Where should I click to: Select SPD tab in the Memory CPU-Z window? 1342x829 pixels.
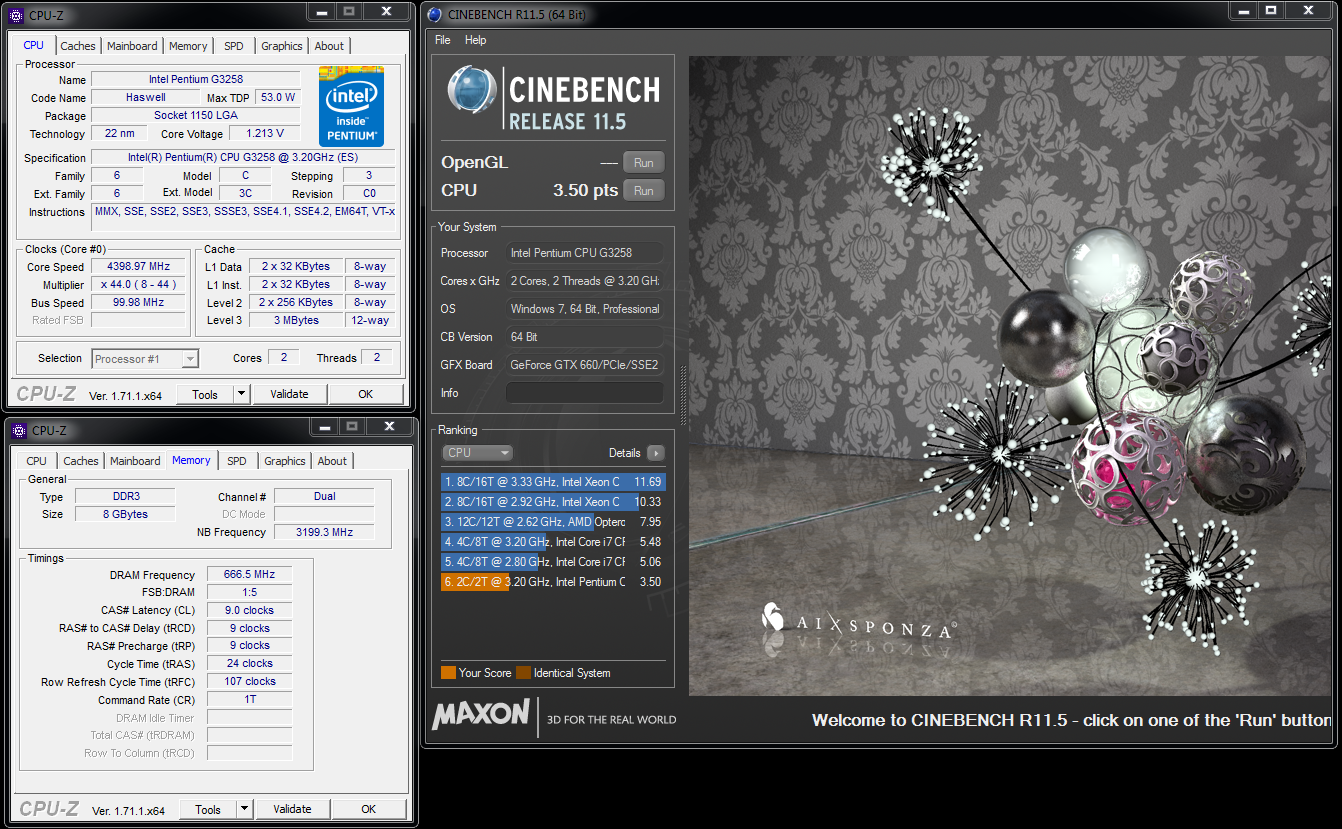click(236, 461)
